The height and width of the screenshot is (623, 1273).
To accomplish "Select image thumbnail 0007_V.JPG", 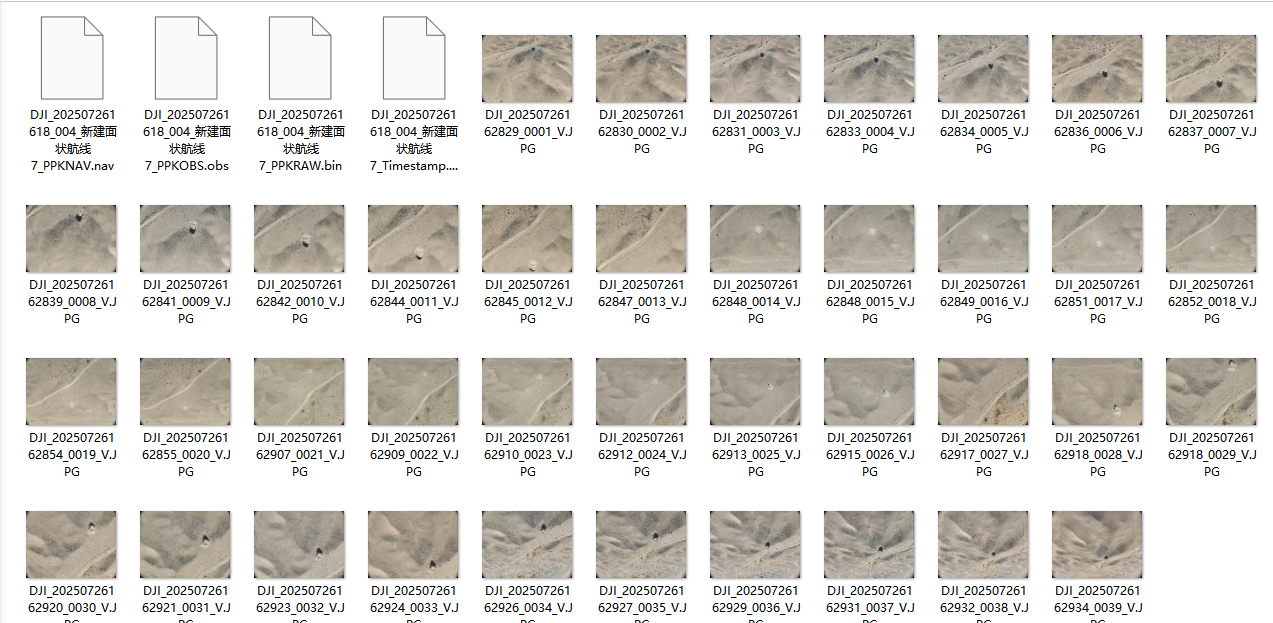I will point(1211,69).
